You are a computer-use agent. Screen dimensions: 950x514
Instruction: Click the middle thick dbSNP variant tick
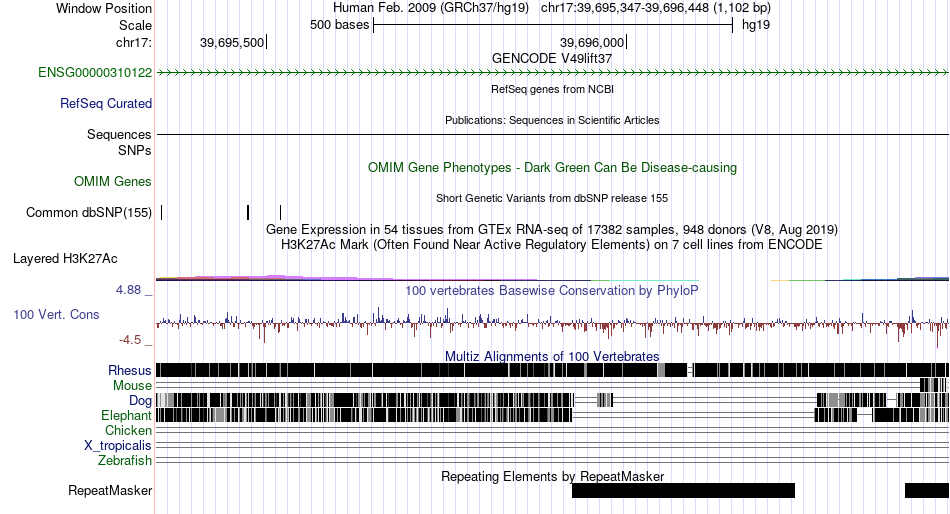(248, 212)
